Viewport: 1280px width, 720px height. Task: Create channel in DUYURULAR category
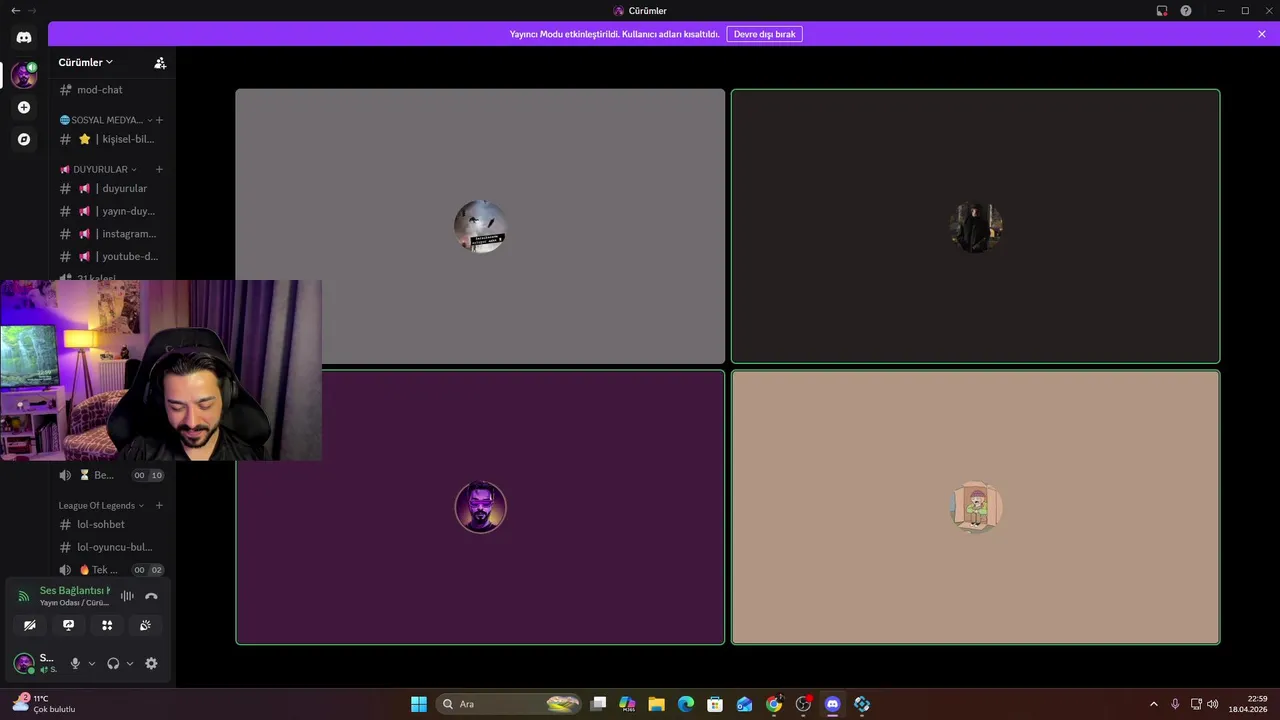click(159, 169)
